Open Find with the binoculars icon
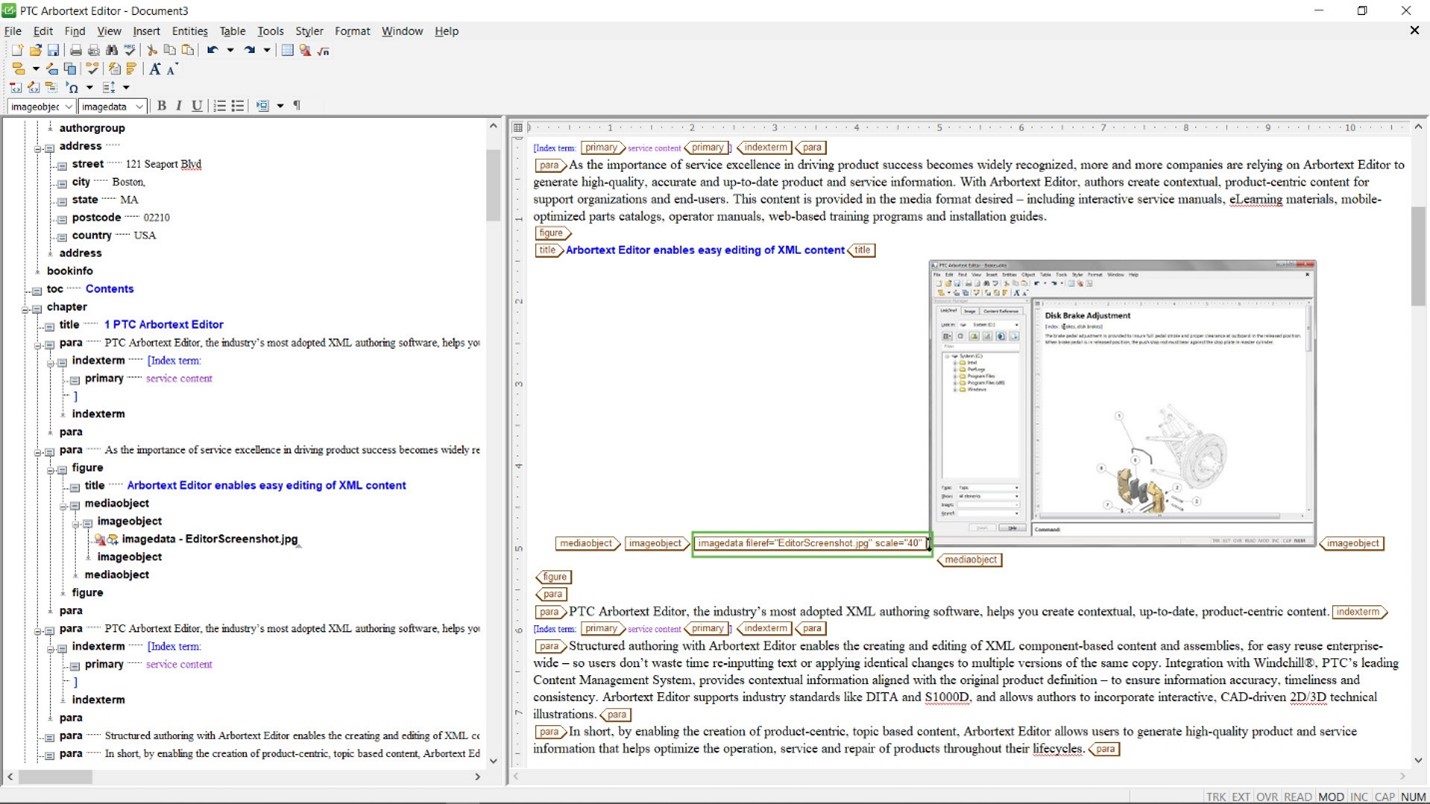This screenshot has width=1430, height=804. [x=112, y=50]
